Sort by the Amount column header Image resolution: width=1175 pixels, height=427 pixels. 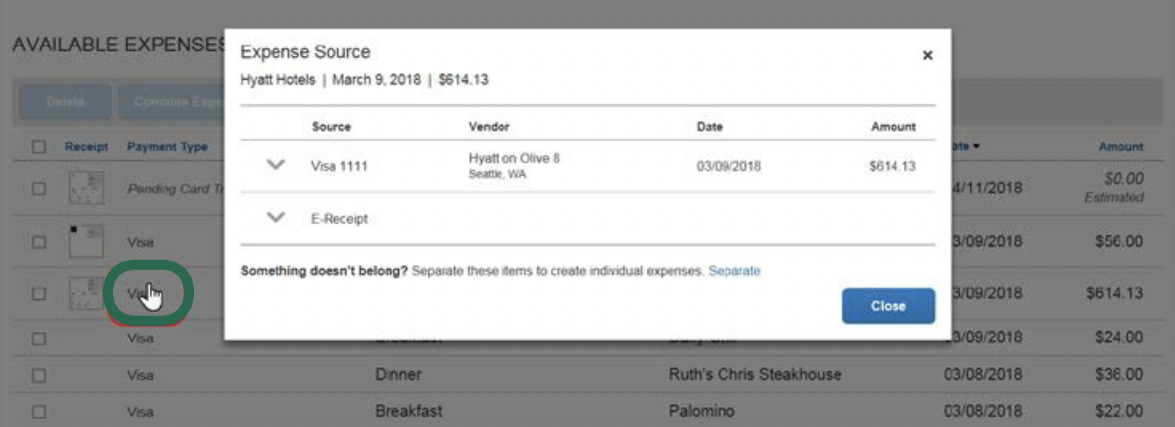tap(1120, 147)
